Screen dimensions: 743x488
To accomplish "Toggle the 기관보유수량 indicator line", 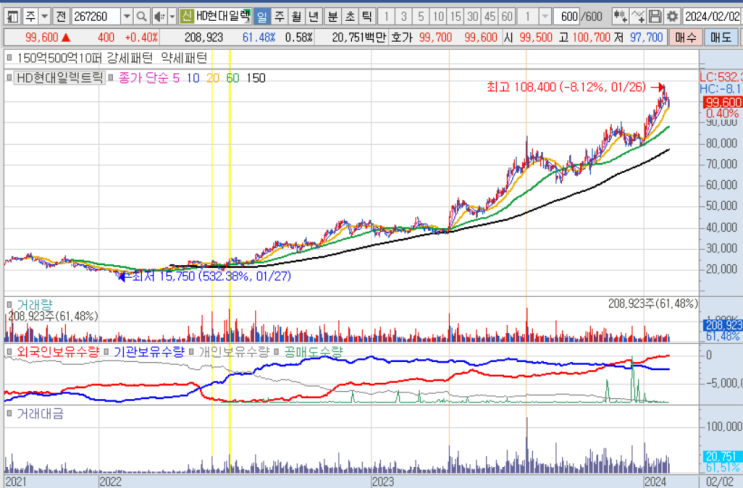I will coord(148,352).
